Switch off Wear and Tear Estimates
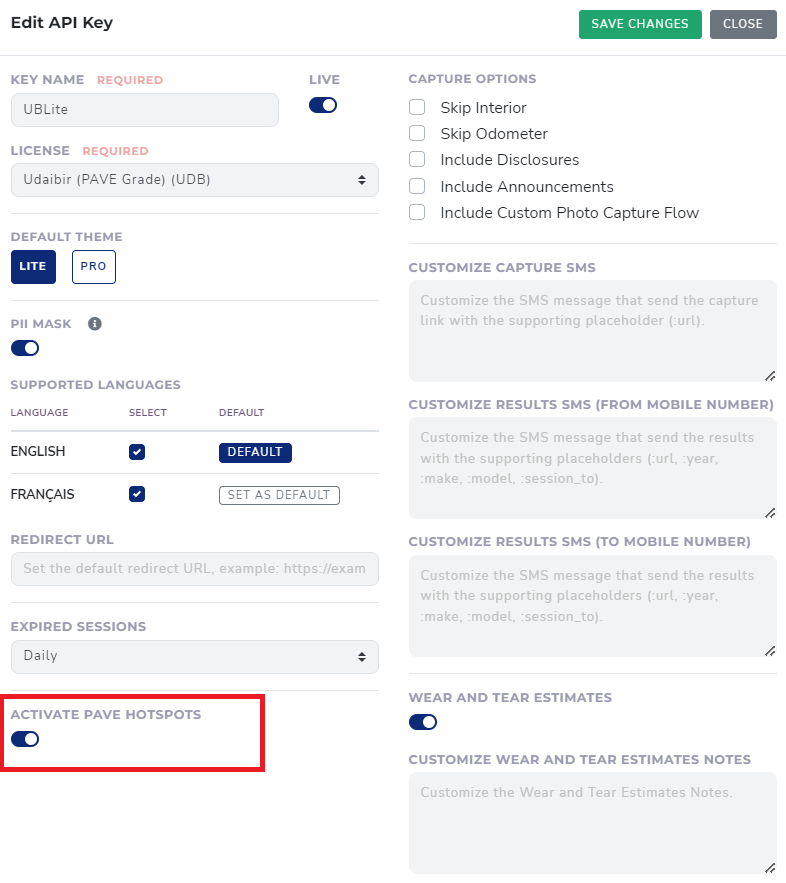This screenshot has width=786, height=883. (x=423, y=722)
